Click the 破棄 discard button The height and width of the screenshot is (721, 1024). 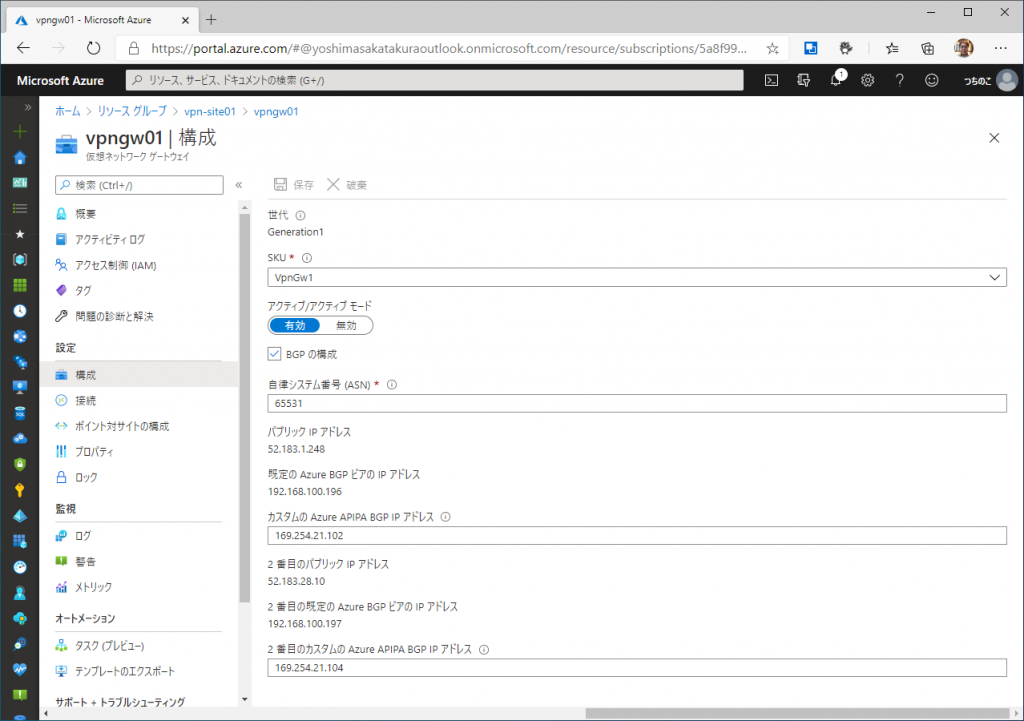[347, 185]
